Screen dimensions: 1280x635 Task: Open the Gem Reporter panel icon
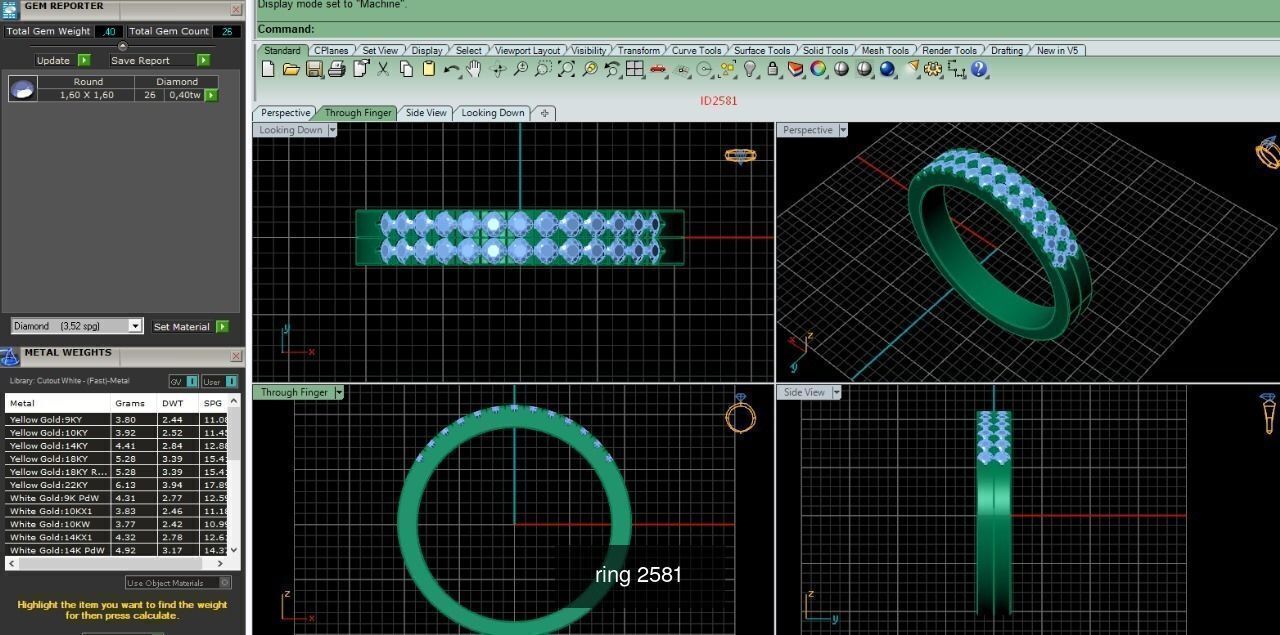click(9, 9)
